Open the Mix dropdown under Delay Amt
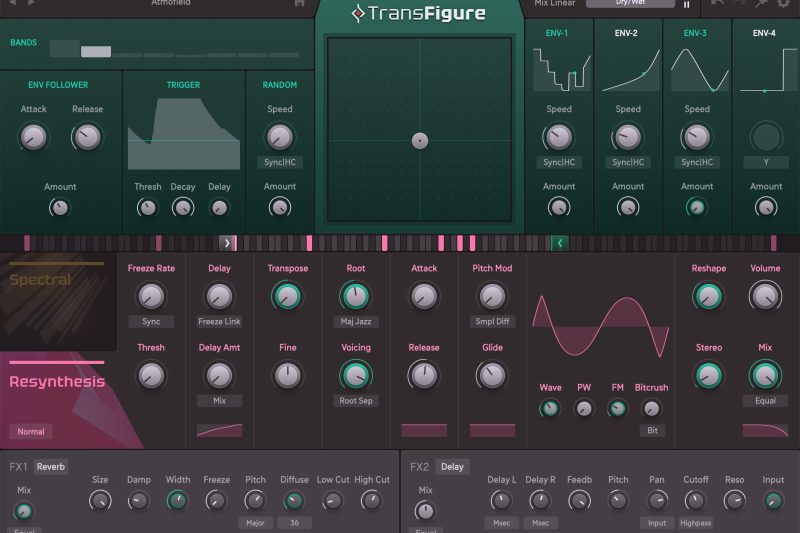This screenshot has height=533, width=800. [219, 401]
